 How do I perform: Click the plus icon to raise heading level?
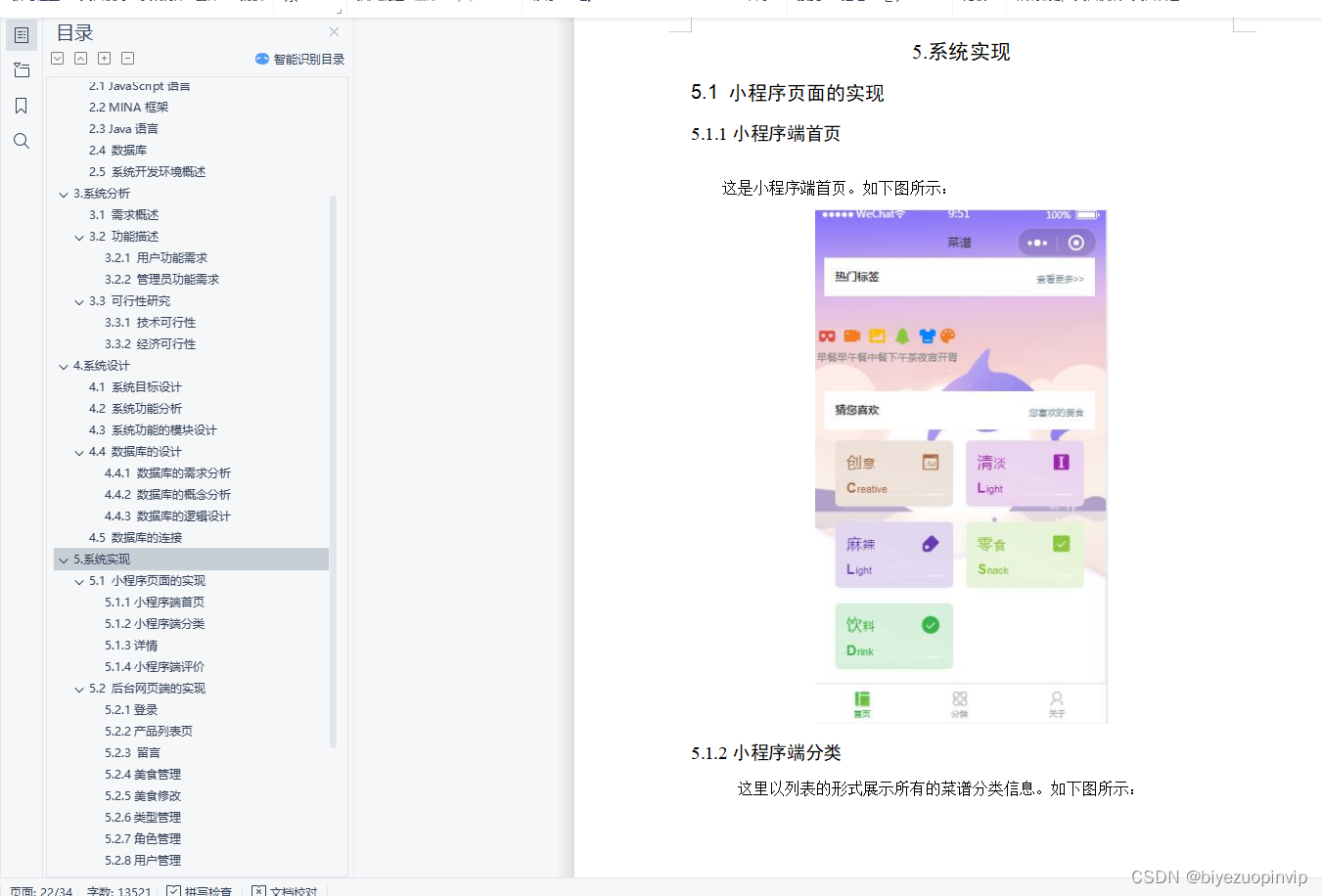[x=104, y=58]
